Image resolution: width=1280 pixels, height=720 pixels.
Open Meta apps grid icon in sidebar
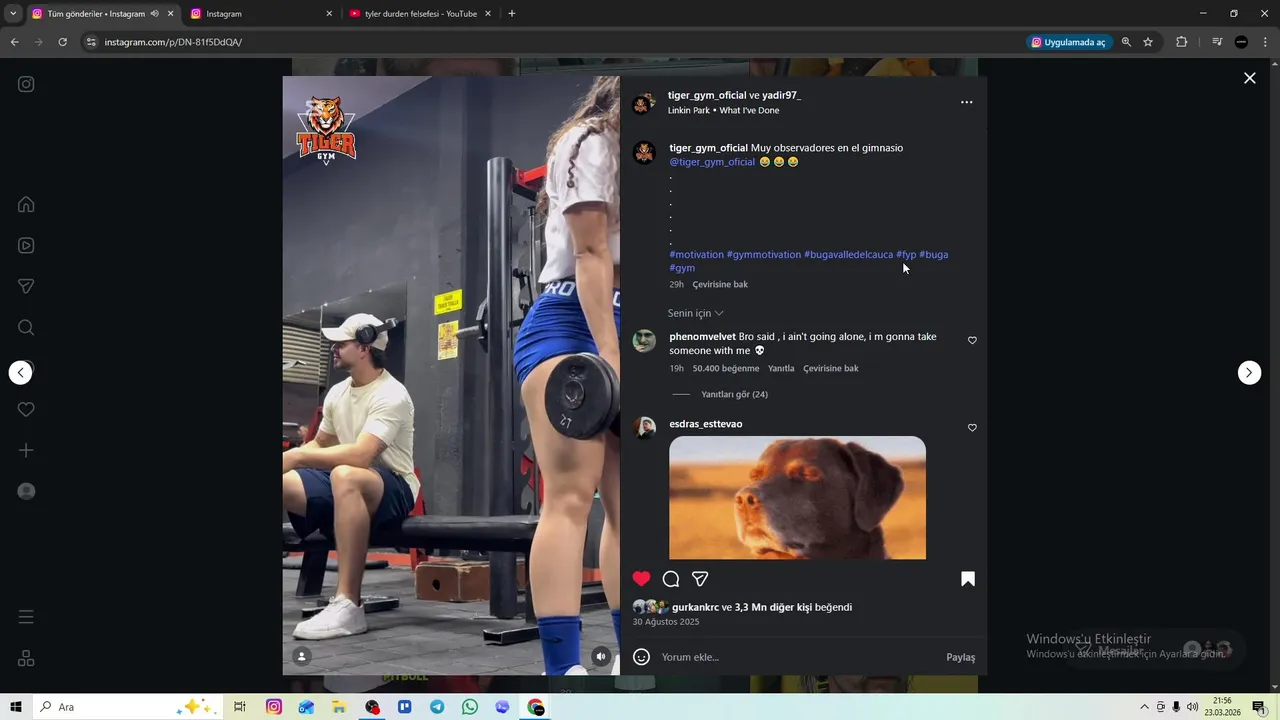pos(26,658)
